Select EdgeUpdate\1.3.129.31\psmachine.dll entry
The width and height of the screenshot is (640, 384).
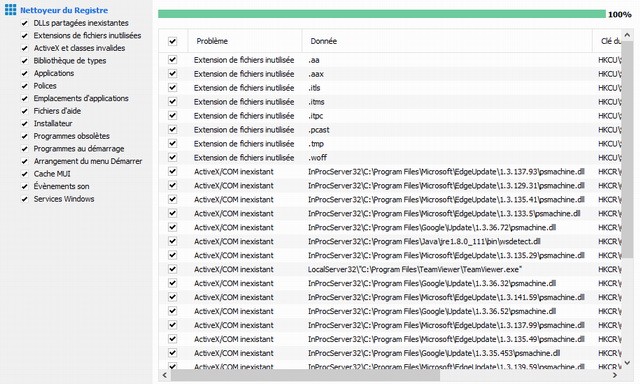[446, 186]
